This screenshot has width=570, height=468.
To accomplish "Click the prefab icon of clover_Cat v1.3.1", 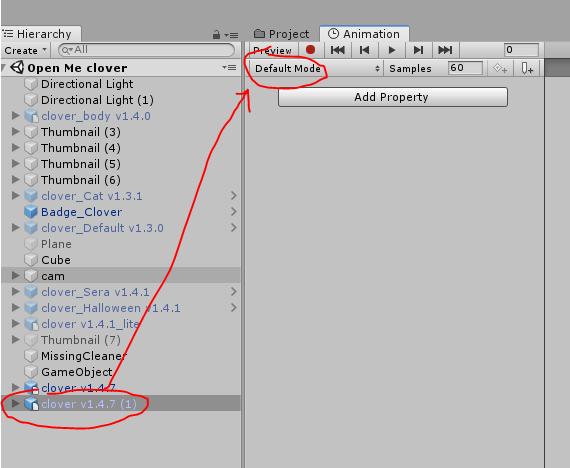I will tap(31, 196).
